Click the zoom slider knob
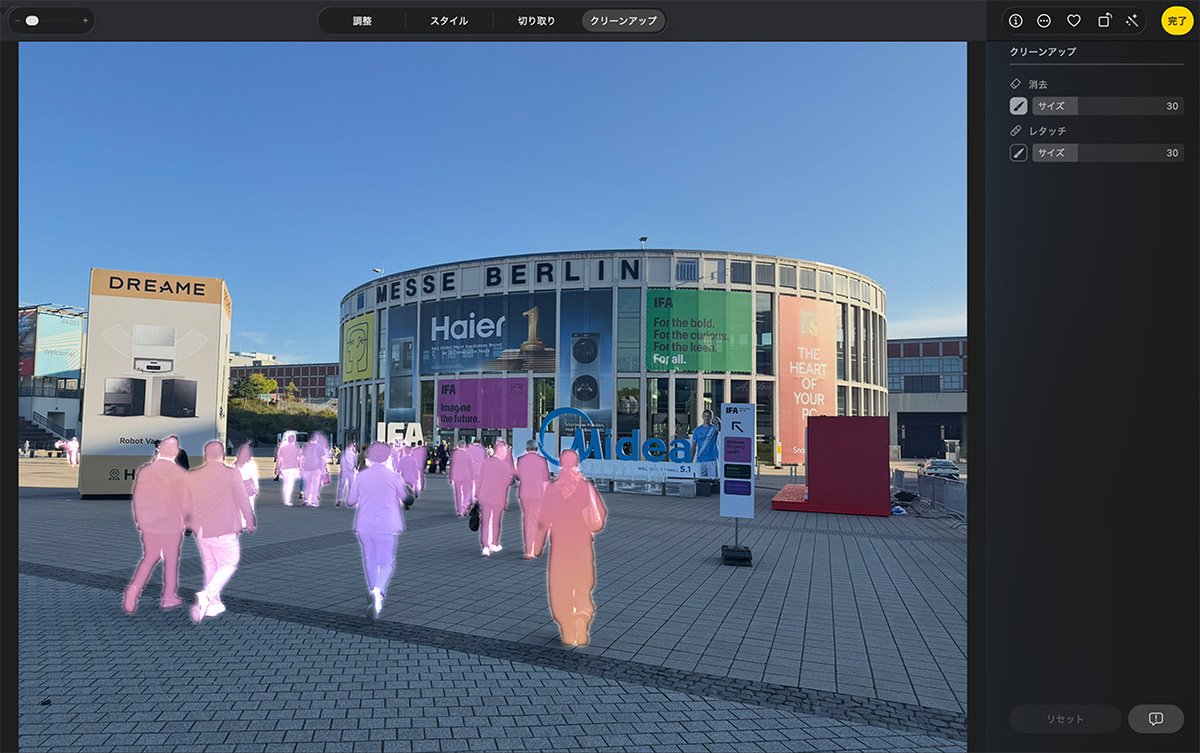Screen dimensions: 1200x753 point(32,20)
